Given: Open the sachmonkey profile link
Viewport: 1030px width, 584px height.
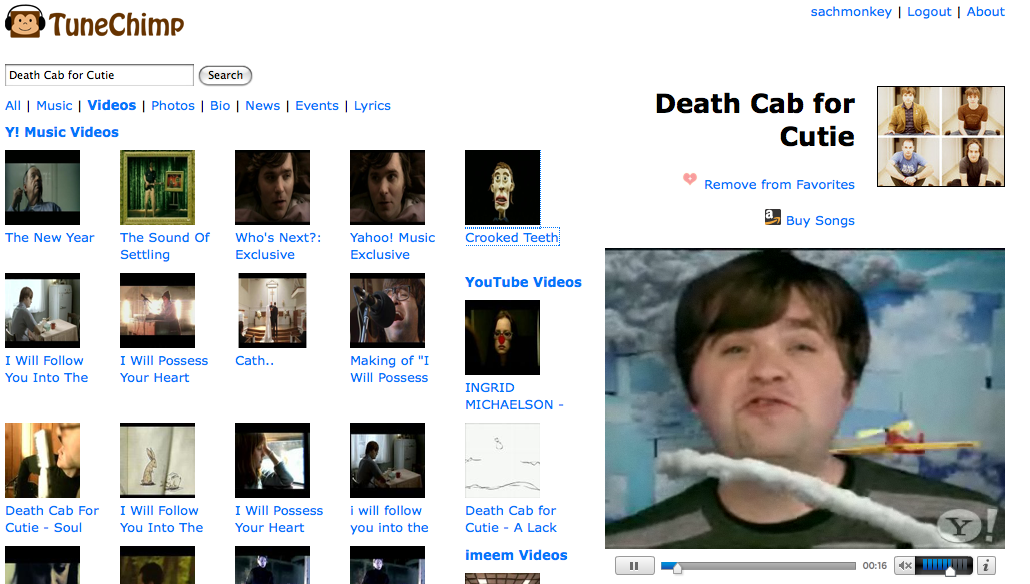Looking at the screenshot, I should point(851,12).
